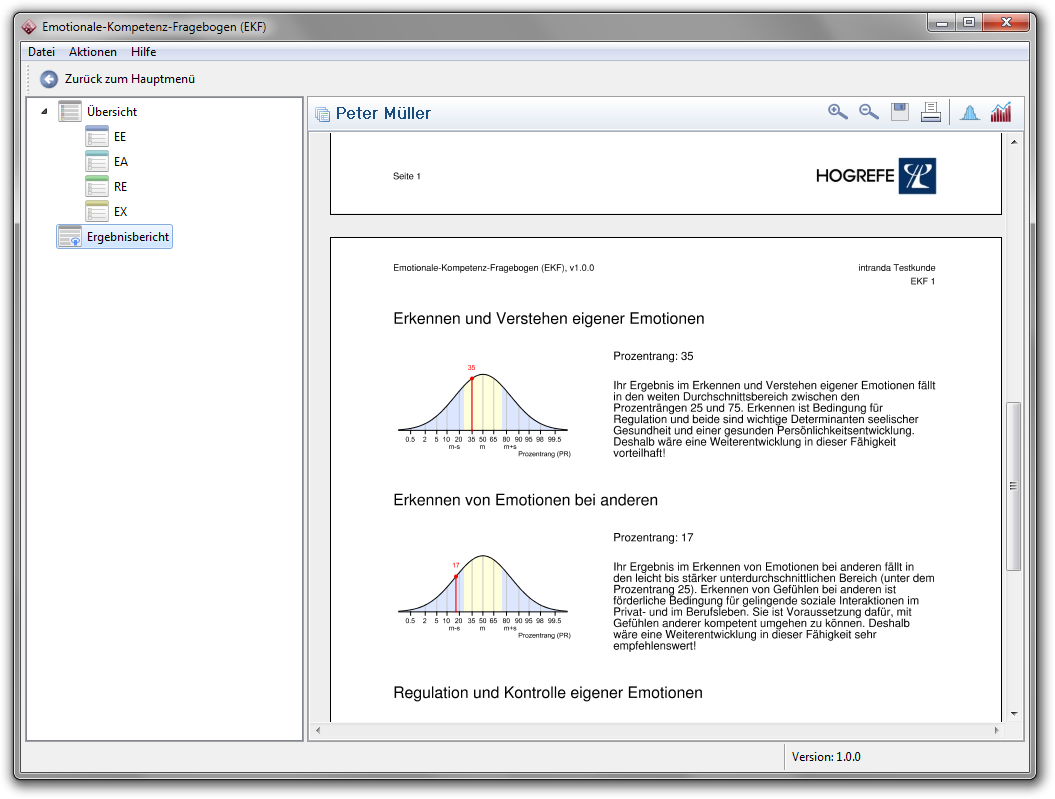The width and height of the screenshot is (1055, 799).
Task: Click the scroll down arrow of the report
Action: point(1013,714)
